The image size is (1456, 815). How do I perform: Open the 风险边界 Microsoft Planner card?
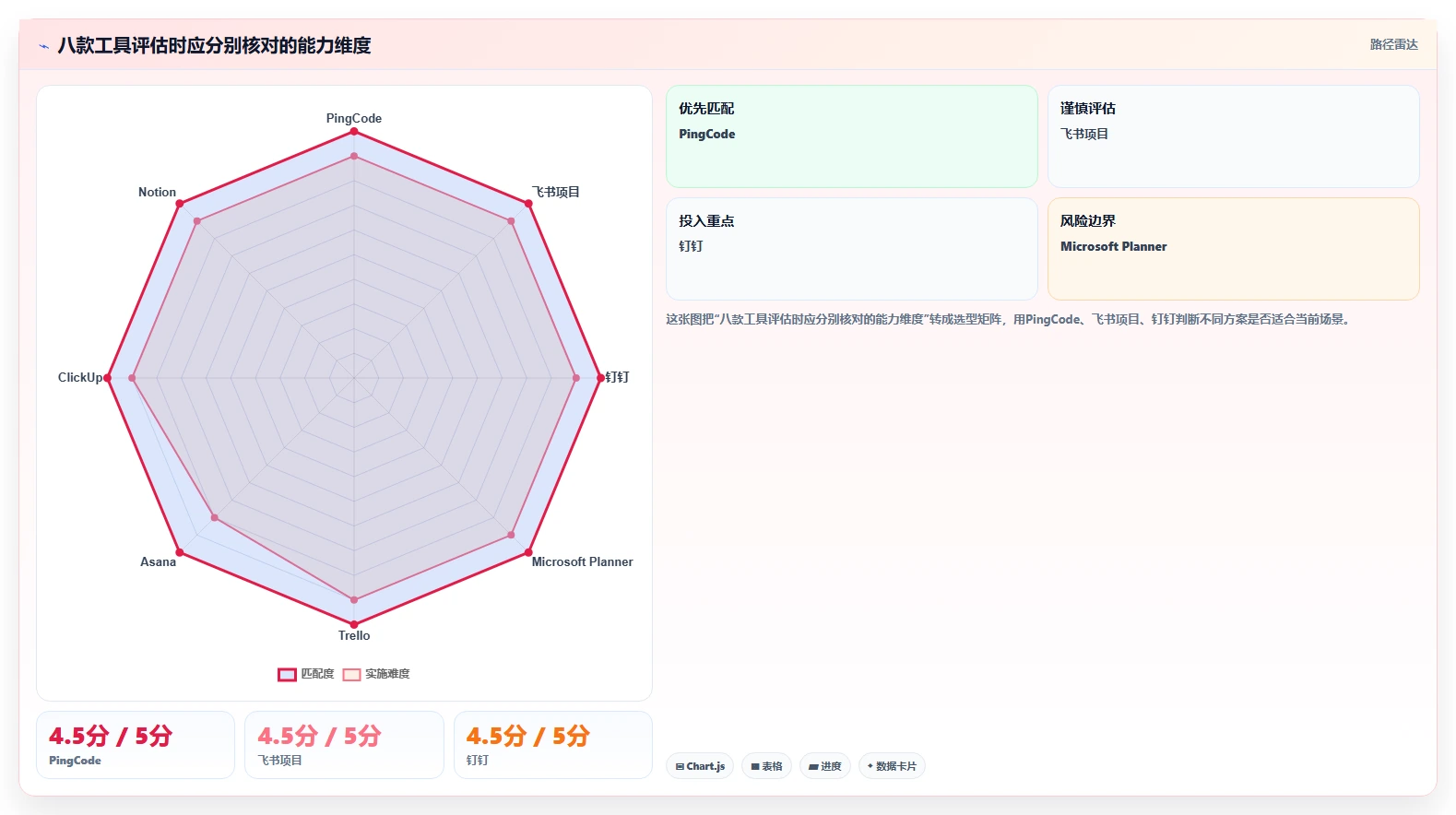[1234, 249]
